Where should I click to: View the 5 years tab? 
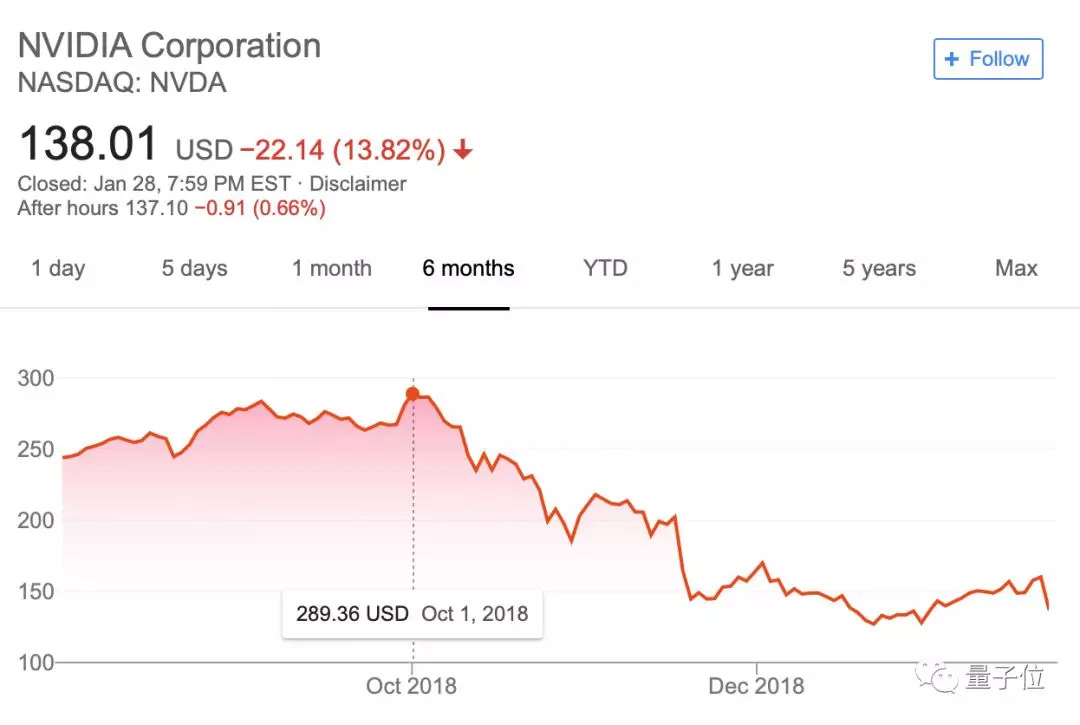[x=878, y=268]
